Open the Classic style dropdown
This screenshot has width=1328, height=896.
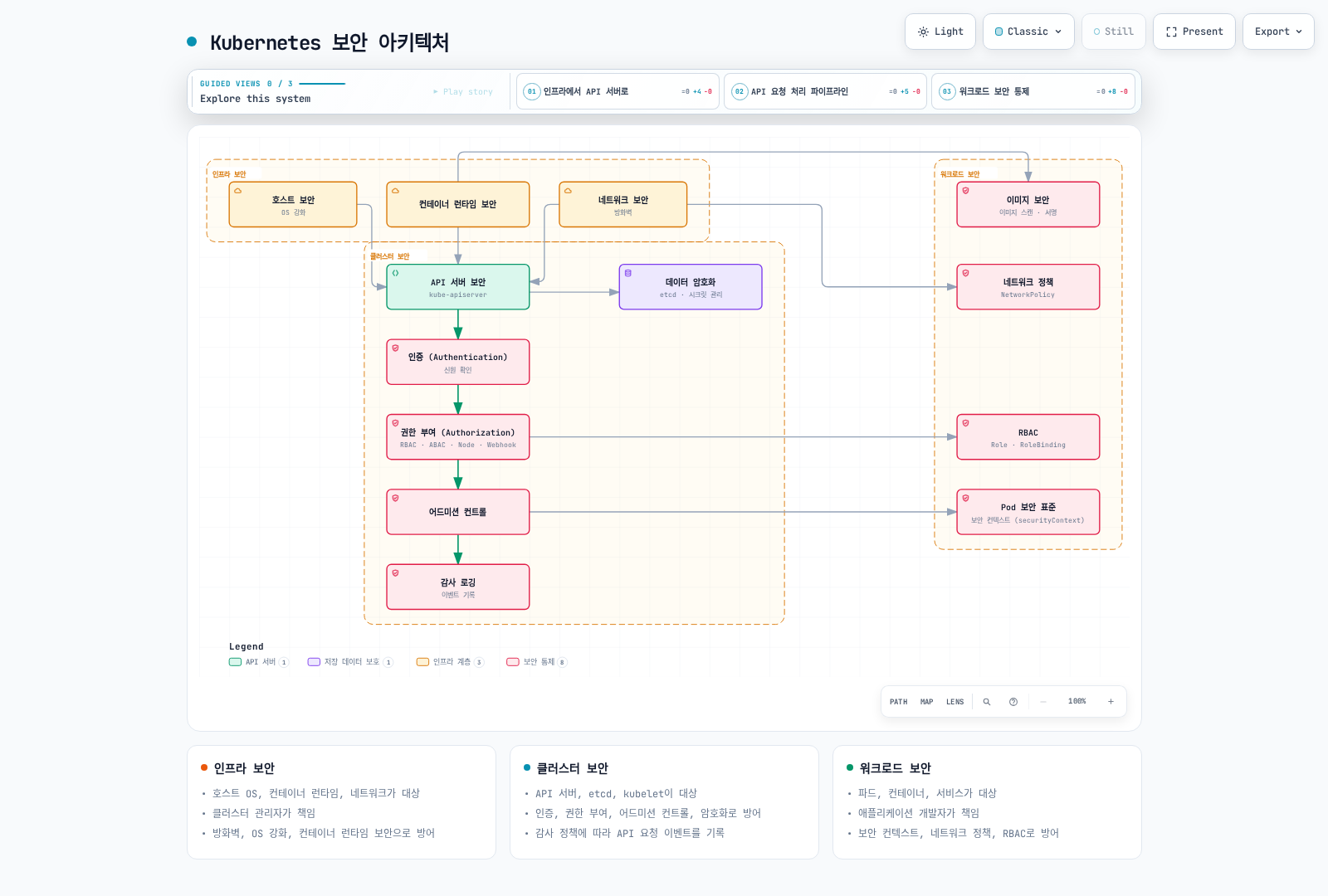1028,32
